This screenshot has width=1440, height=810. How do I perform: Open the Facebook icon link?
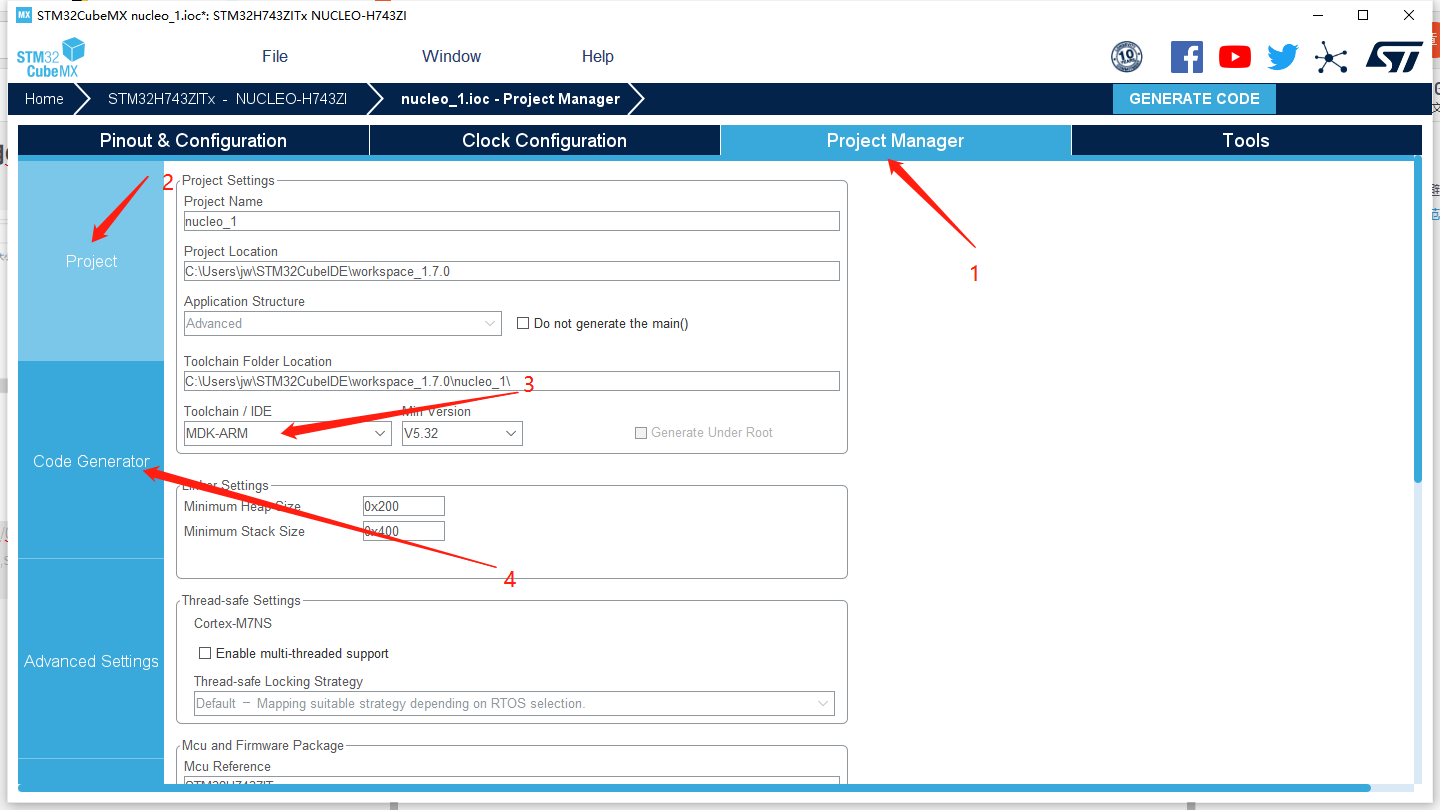[1187, 57]
